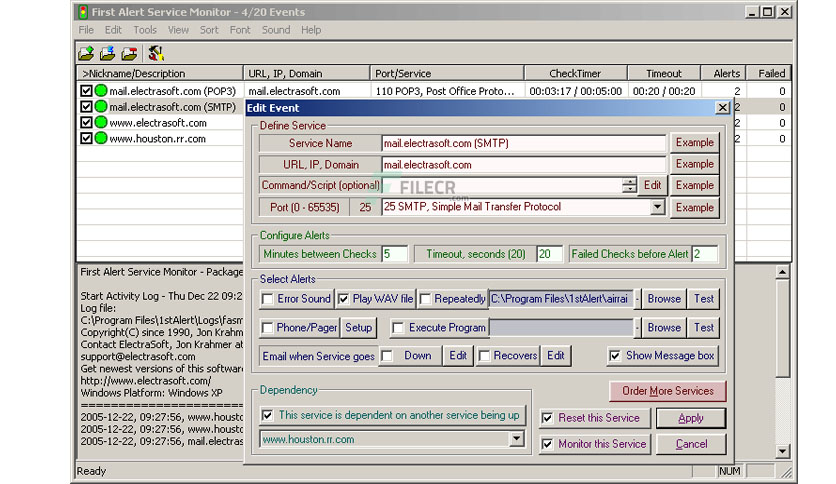The height and width of the screenshot is (484, 836).
Task: Open the Tools menu
Action: (x=145, y=30)
